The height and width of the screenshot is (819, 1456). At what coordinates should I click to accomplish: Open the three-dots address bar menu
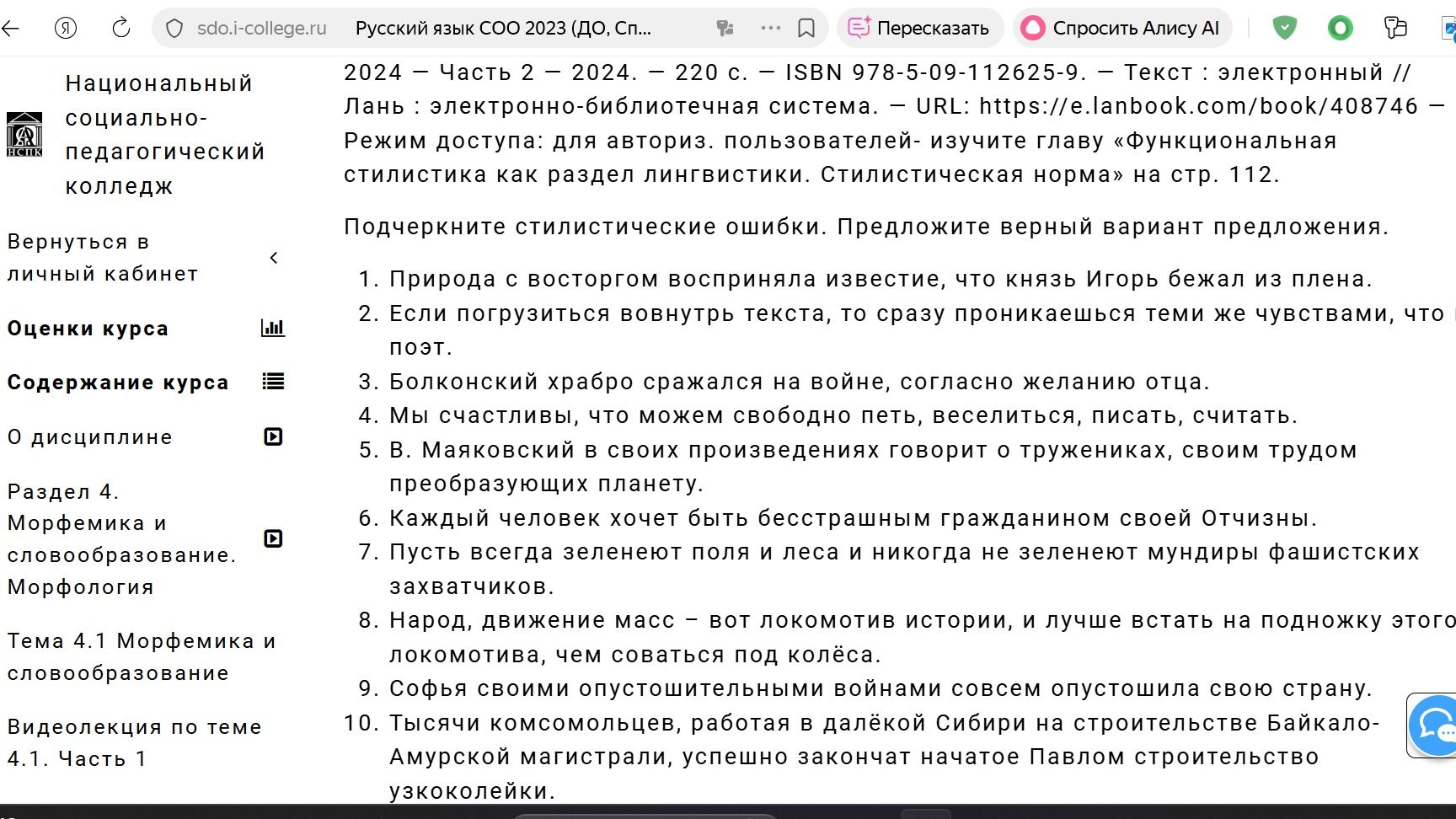pyautogui.click(x=770, y=28)
